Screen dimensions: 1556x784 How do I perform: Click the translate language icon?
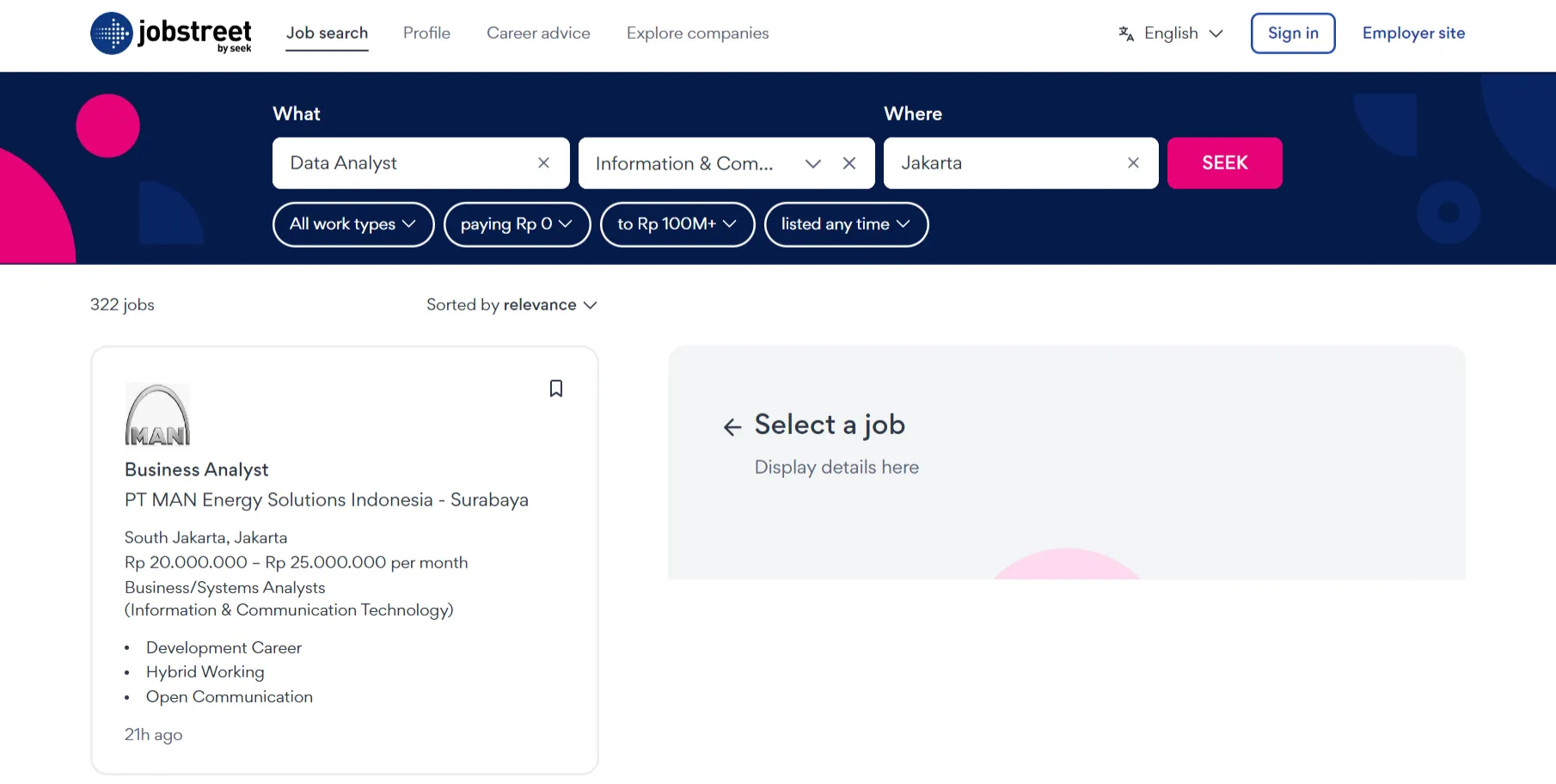[x=1126, y=34]
